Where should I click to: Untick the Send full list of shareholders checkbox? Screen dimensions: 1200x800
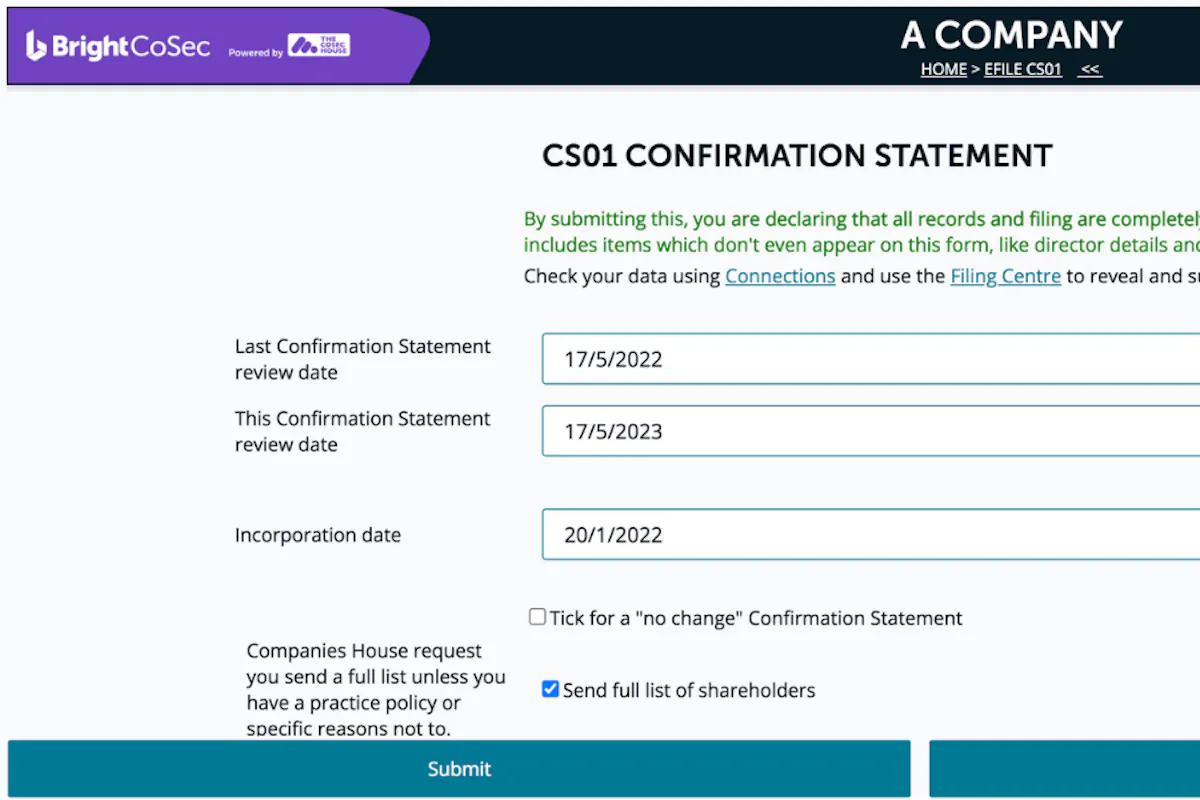pos(550,689)
